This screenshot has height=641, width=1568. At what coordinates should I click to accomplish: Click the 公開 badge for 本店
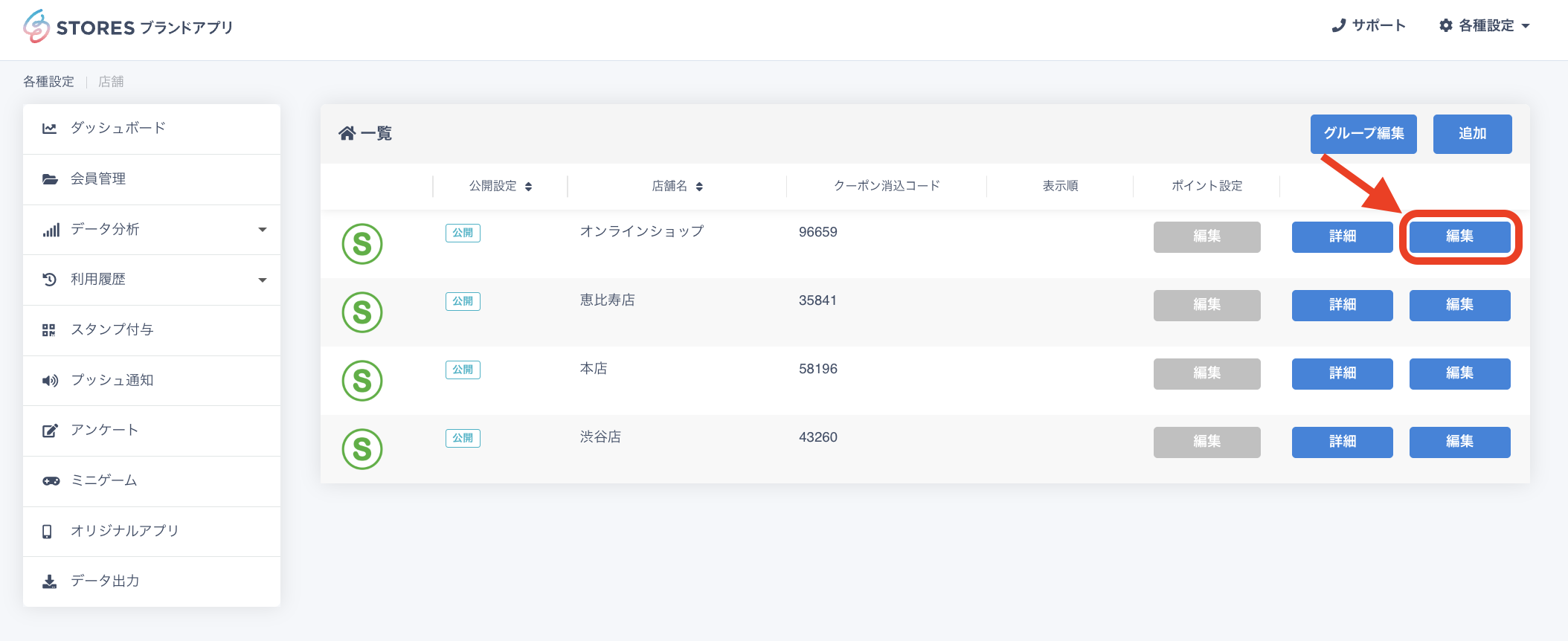[x=463, y=370]
